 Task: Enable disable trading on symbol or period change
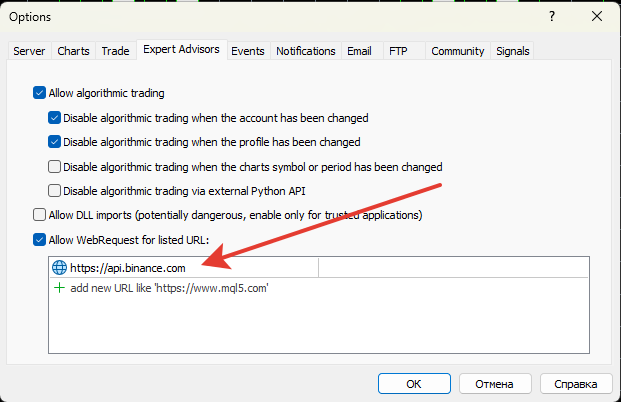point(54,167)
